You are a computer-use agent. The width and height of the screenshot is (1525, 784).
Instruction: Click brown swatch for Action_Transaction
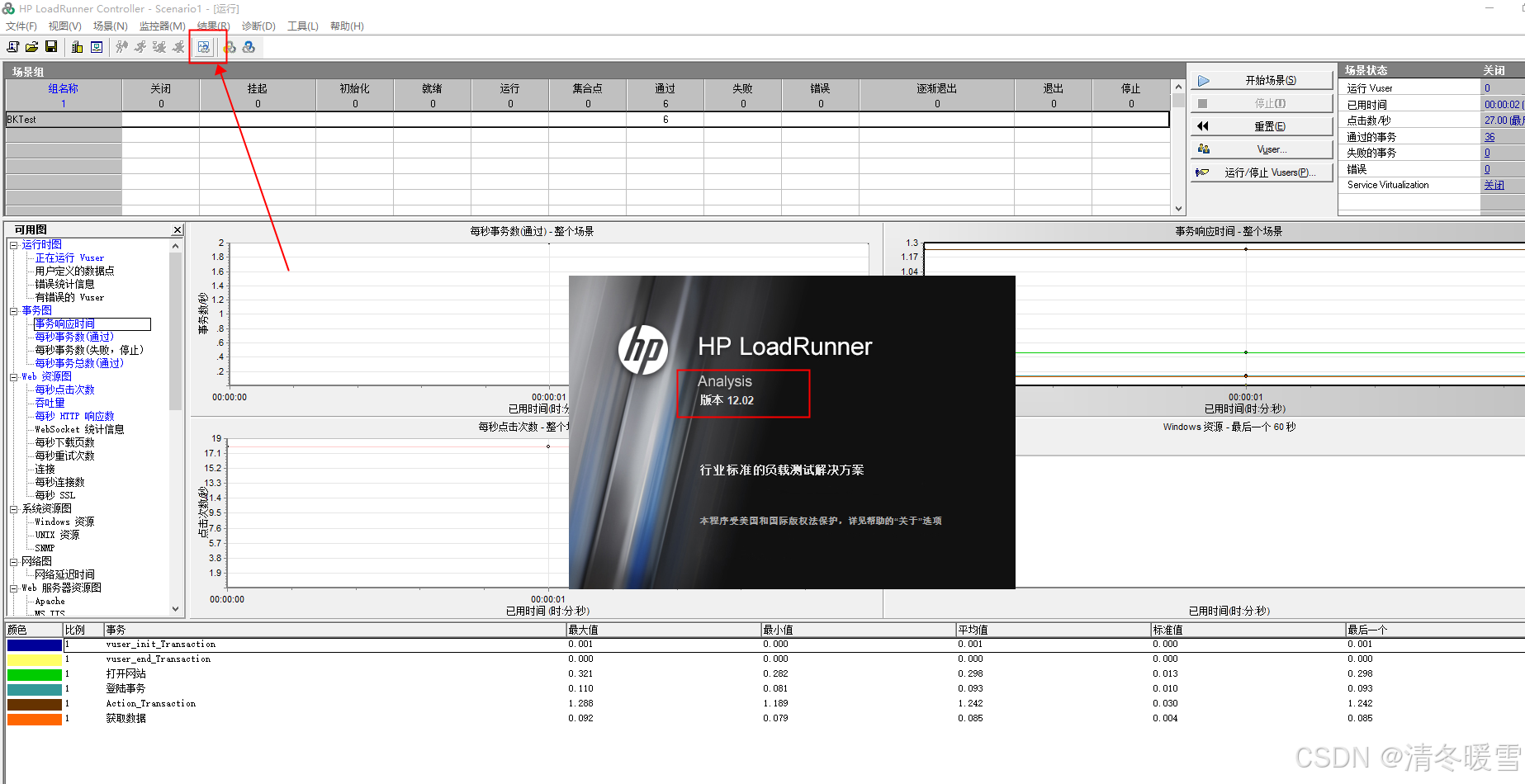pos(35,704)
